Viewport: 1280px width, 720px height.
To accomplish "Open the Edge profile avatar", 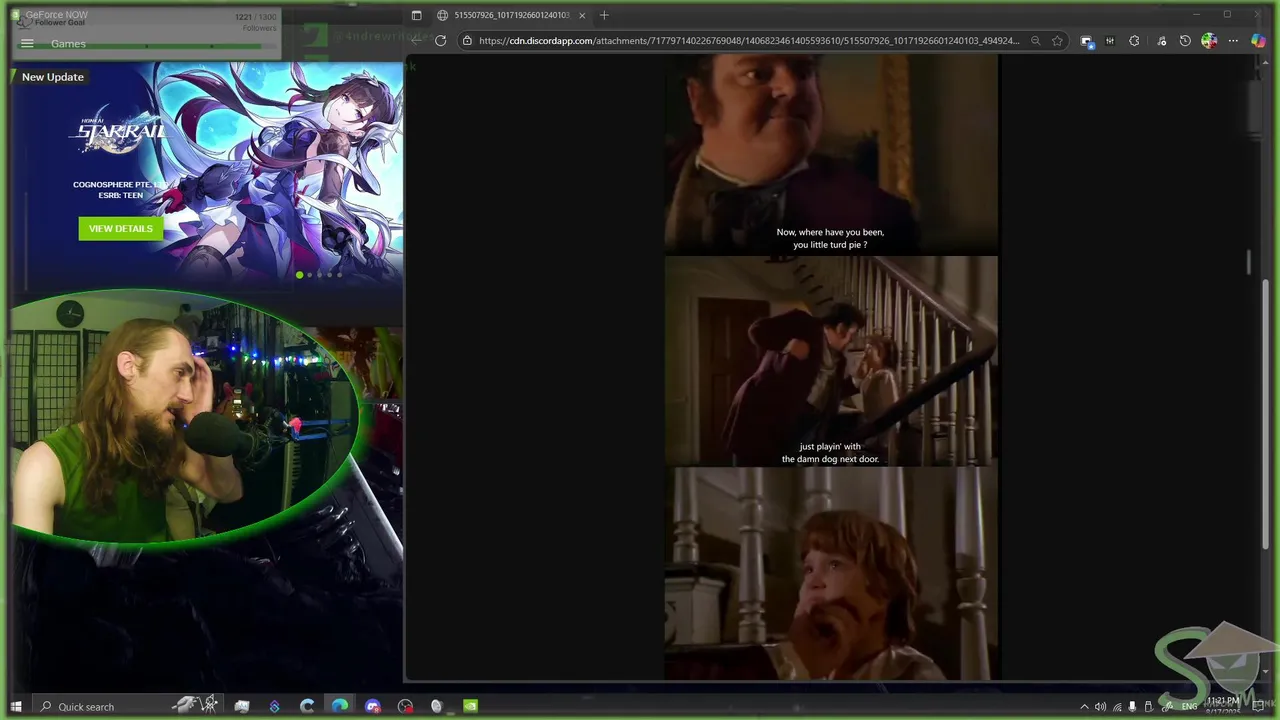I will (x=1209, y=41).
